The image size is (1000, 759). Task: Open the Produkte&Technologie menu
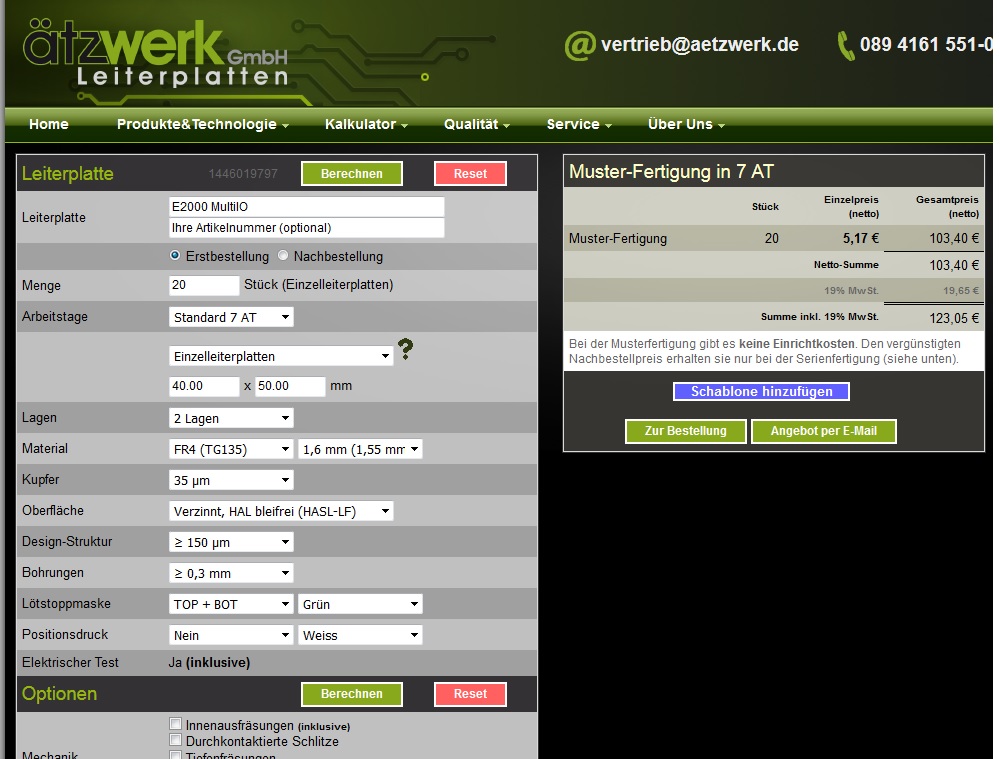tap(202, 125)
